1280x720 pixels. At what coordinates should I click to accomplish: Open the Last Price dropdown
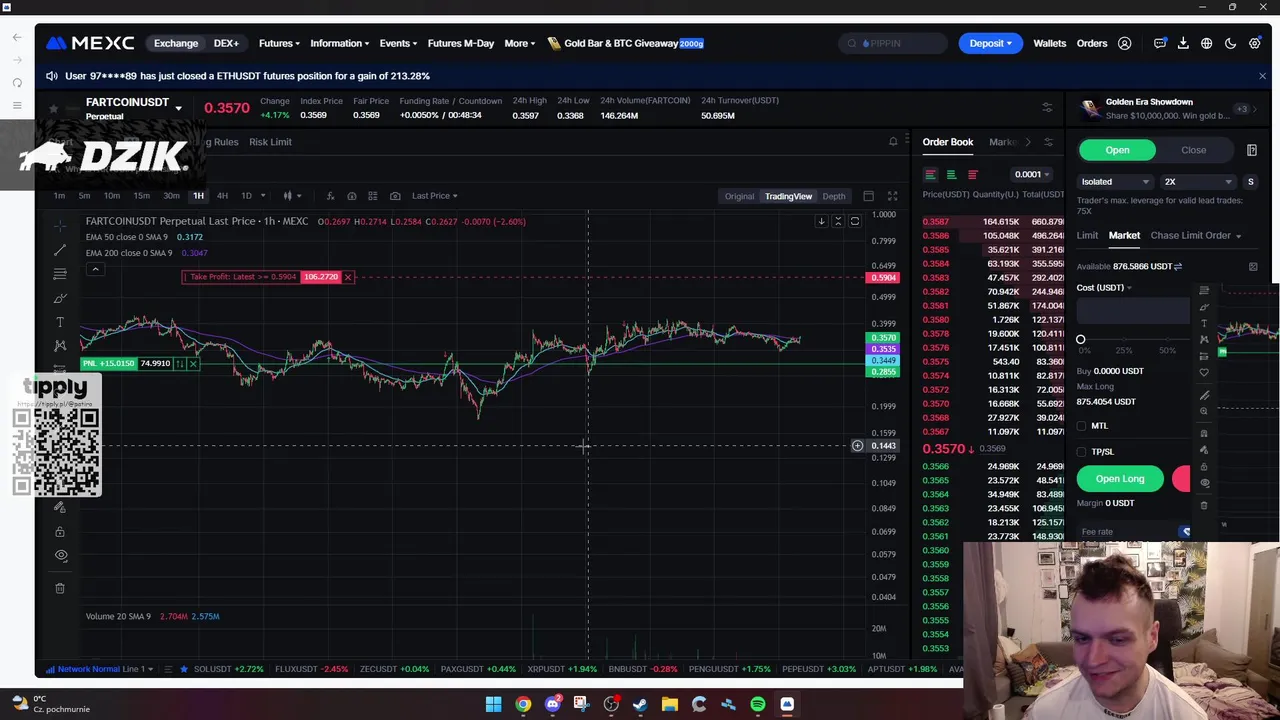pos(434,196)
